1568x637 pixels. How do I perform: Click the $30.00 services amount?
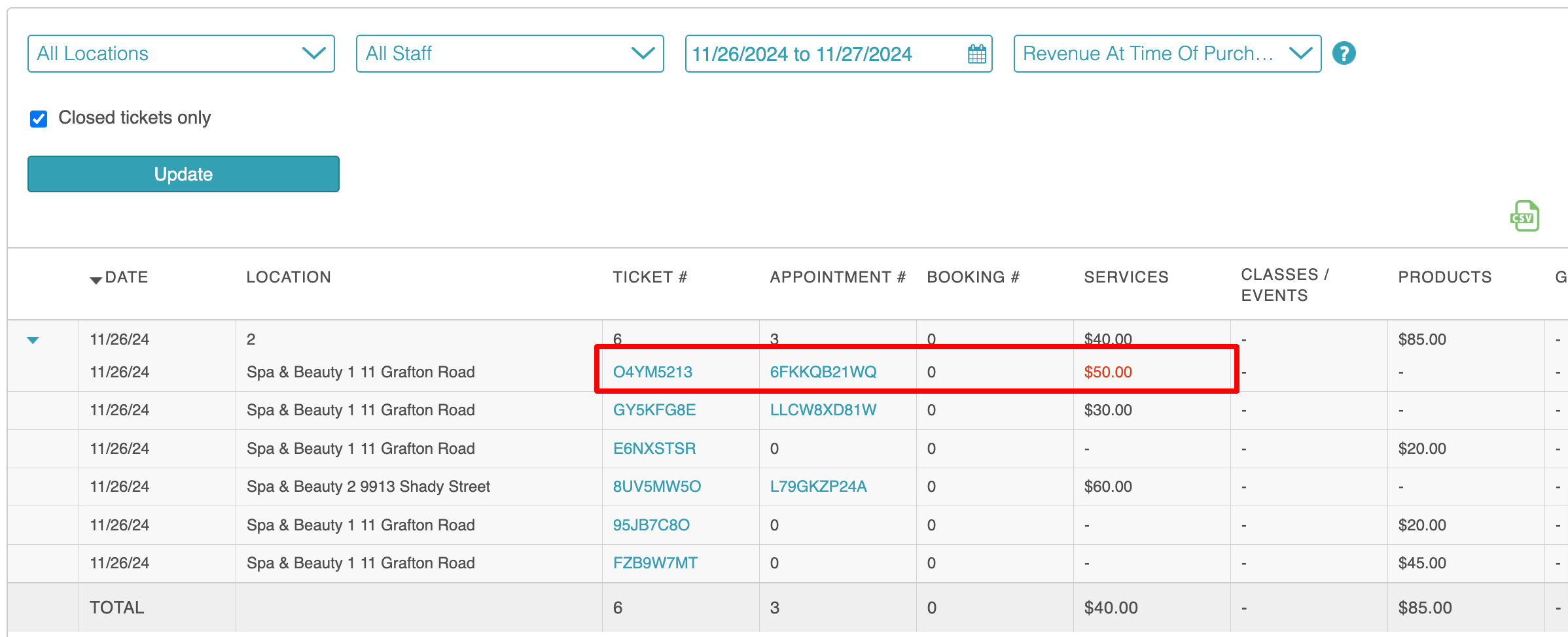[x=1108, y=410]
